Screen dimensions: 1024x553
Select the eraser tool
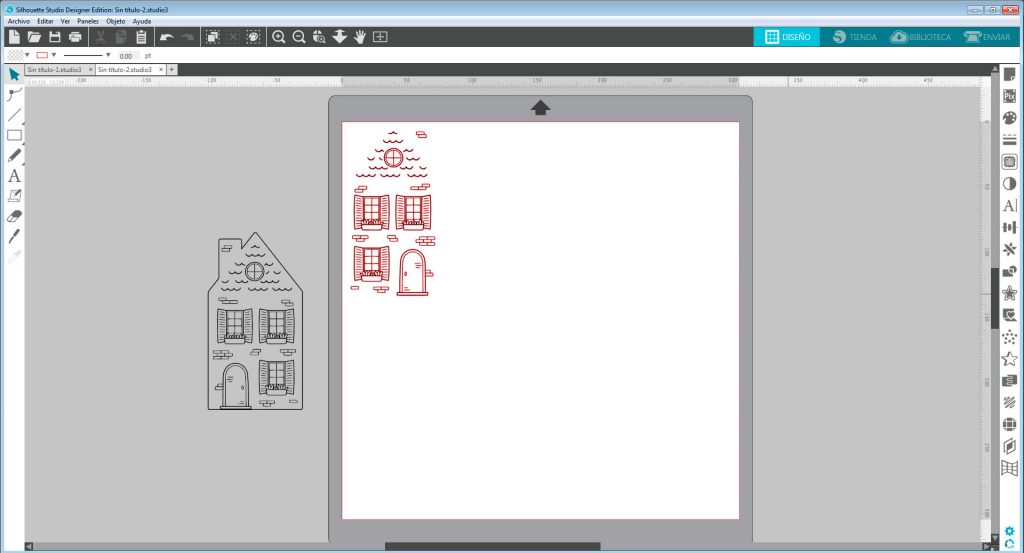click(x=14, y=216)
